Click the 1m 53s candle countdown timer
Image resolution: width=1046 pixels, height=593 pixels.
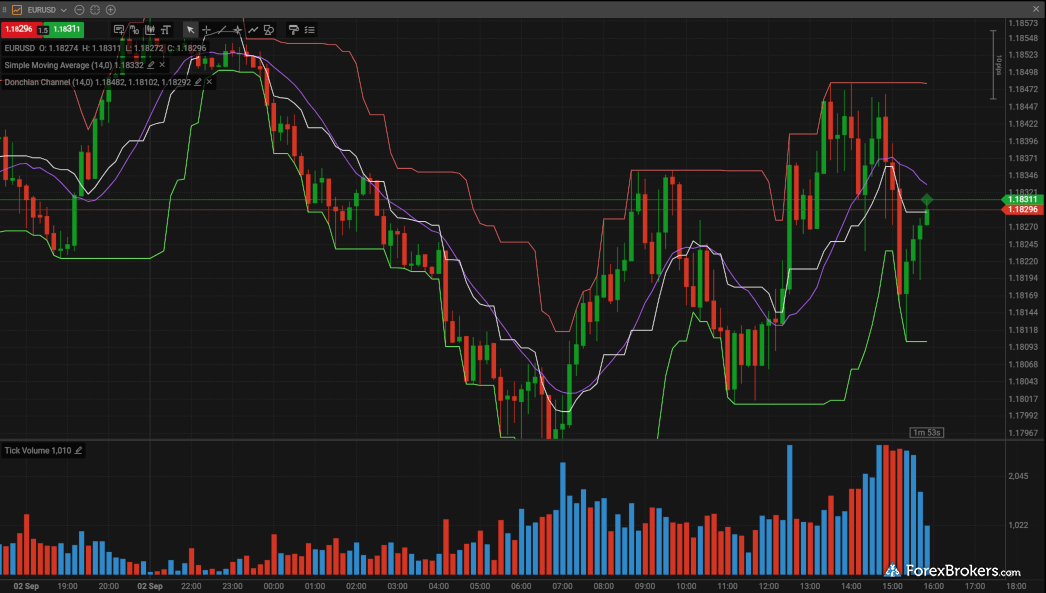927,432
